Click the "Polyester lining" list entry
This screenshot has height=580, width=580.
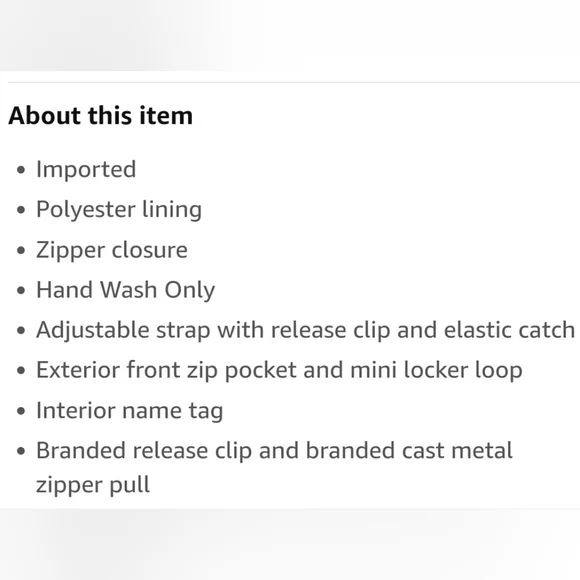click(119, 210)
